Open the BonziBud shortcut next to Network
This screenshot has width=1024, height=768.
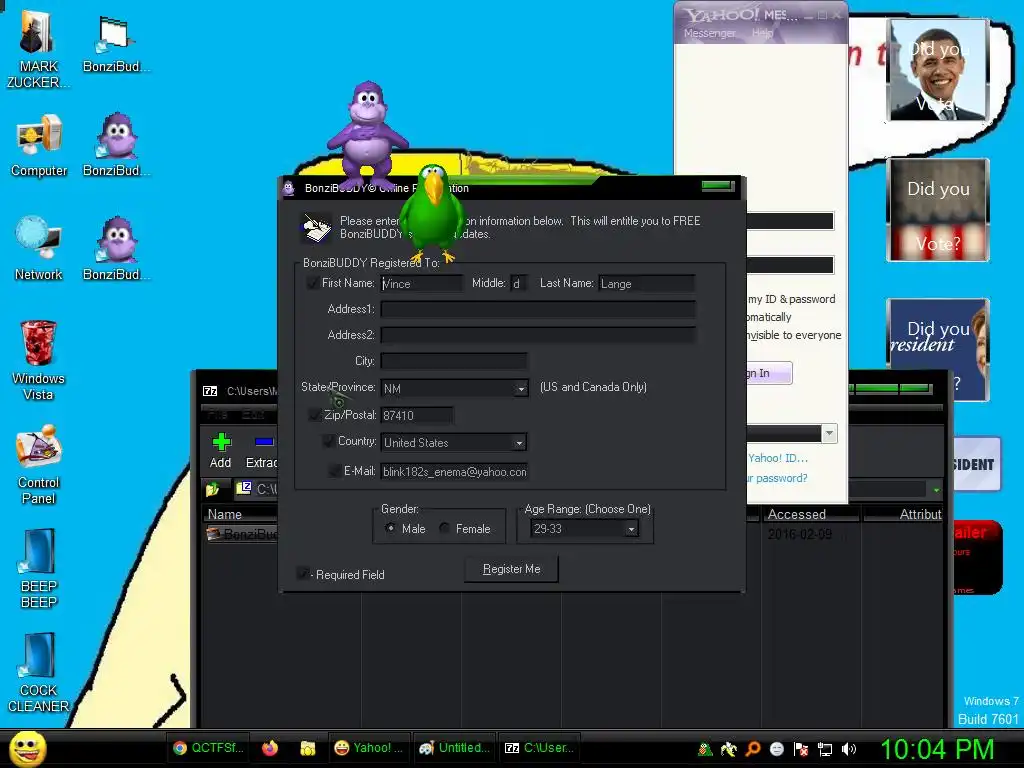(x=116, y=248)
